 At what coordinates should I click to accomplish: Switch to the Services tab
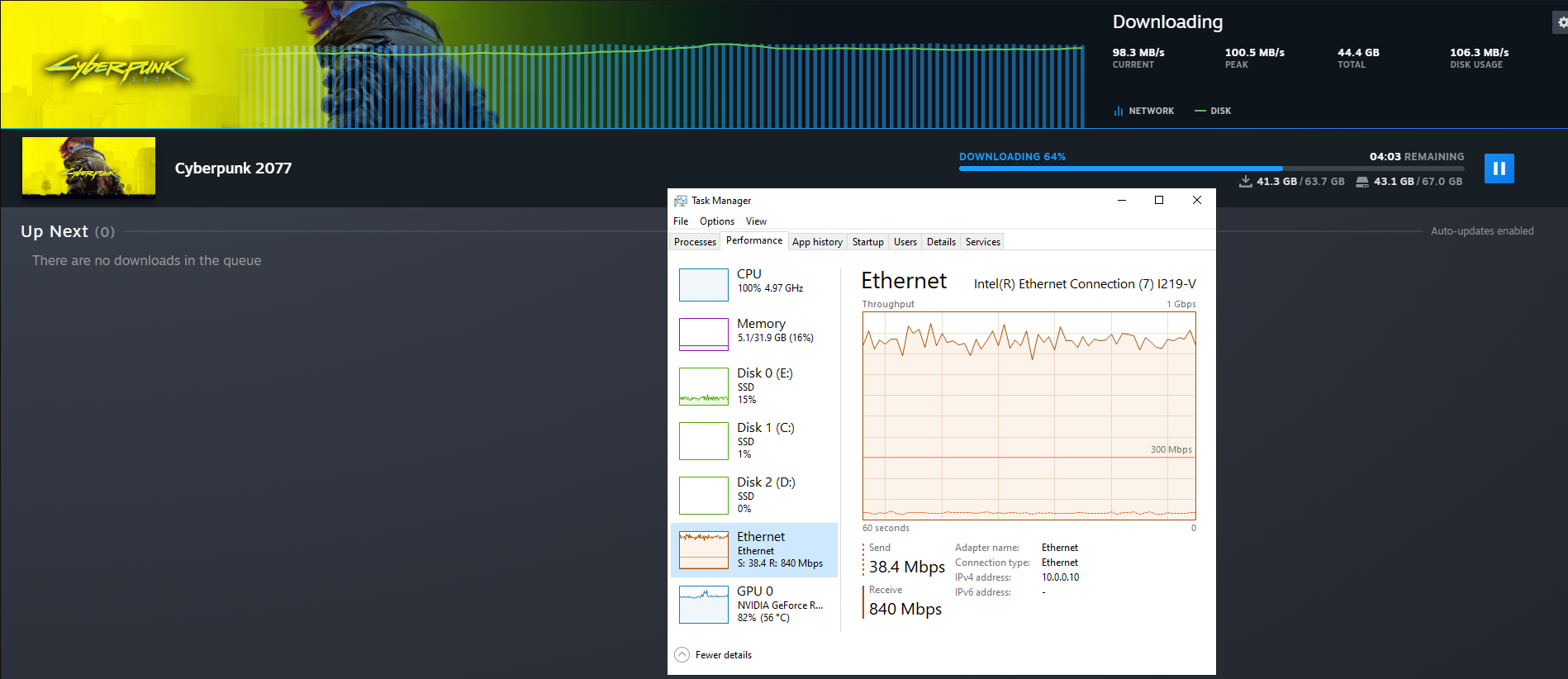(x=983, y=242)
